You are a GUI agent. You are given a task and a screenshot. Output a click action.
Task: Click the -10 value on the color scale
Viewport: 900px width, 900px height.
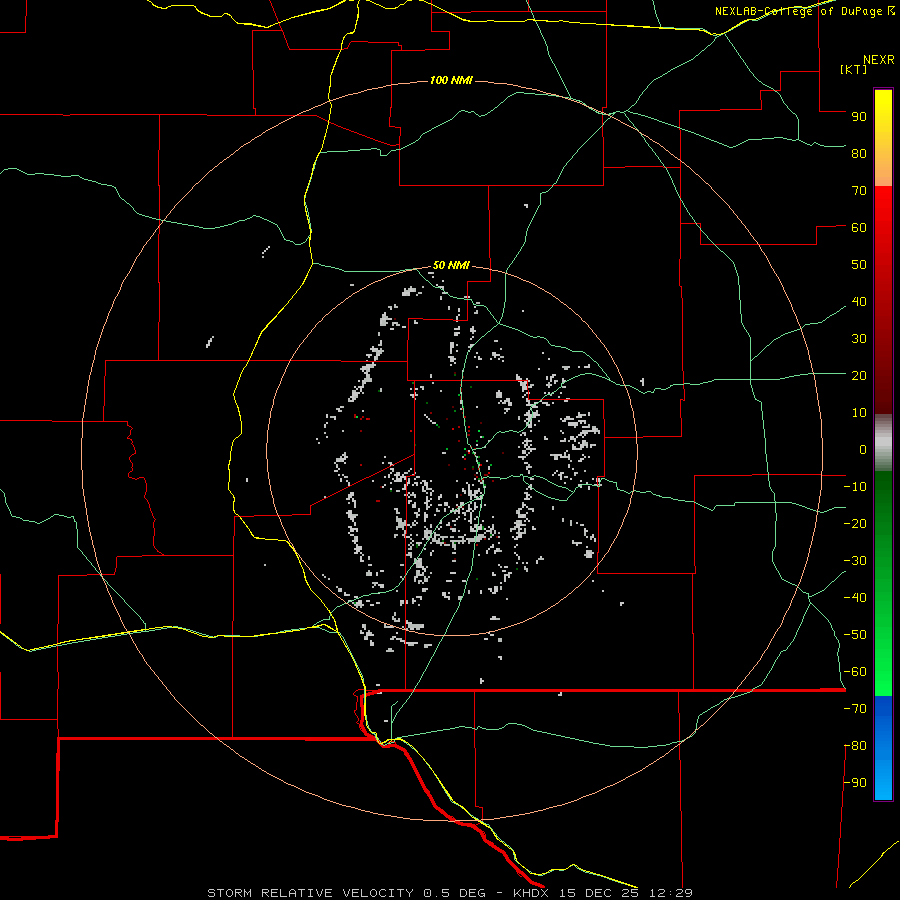click(855, 487)
